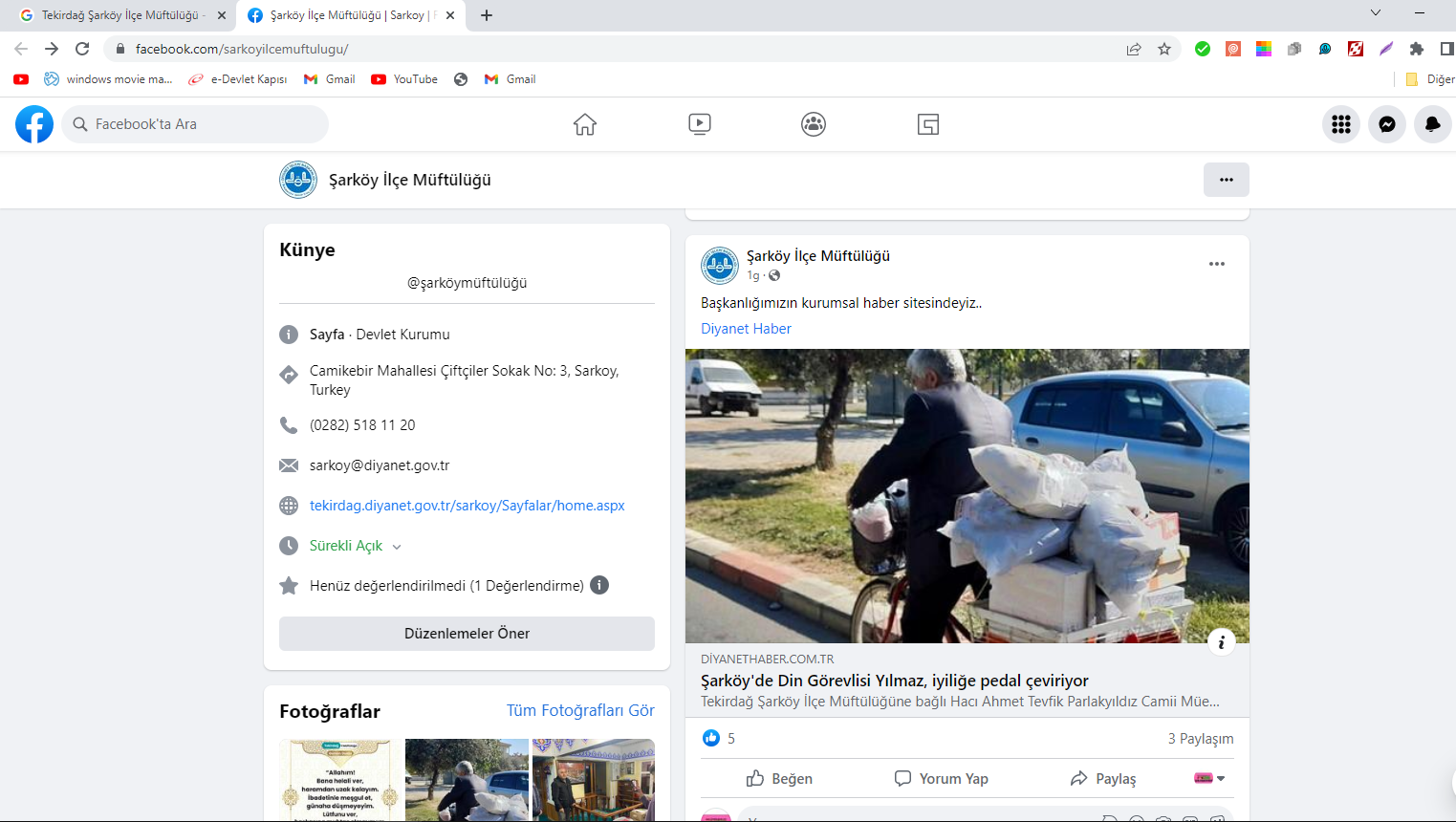Image resolution: width=1456 pixels, height=822 pixels.
Task: Click the Düzenlemeler Öner button
Action: [x=467, y=634]
